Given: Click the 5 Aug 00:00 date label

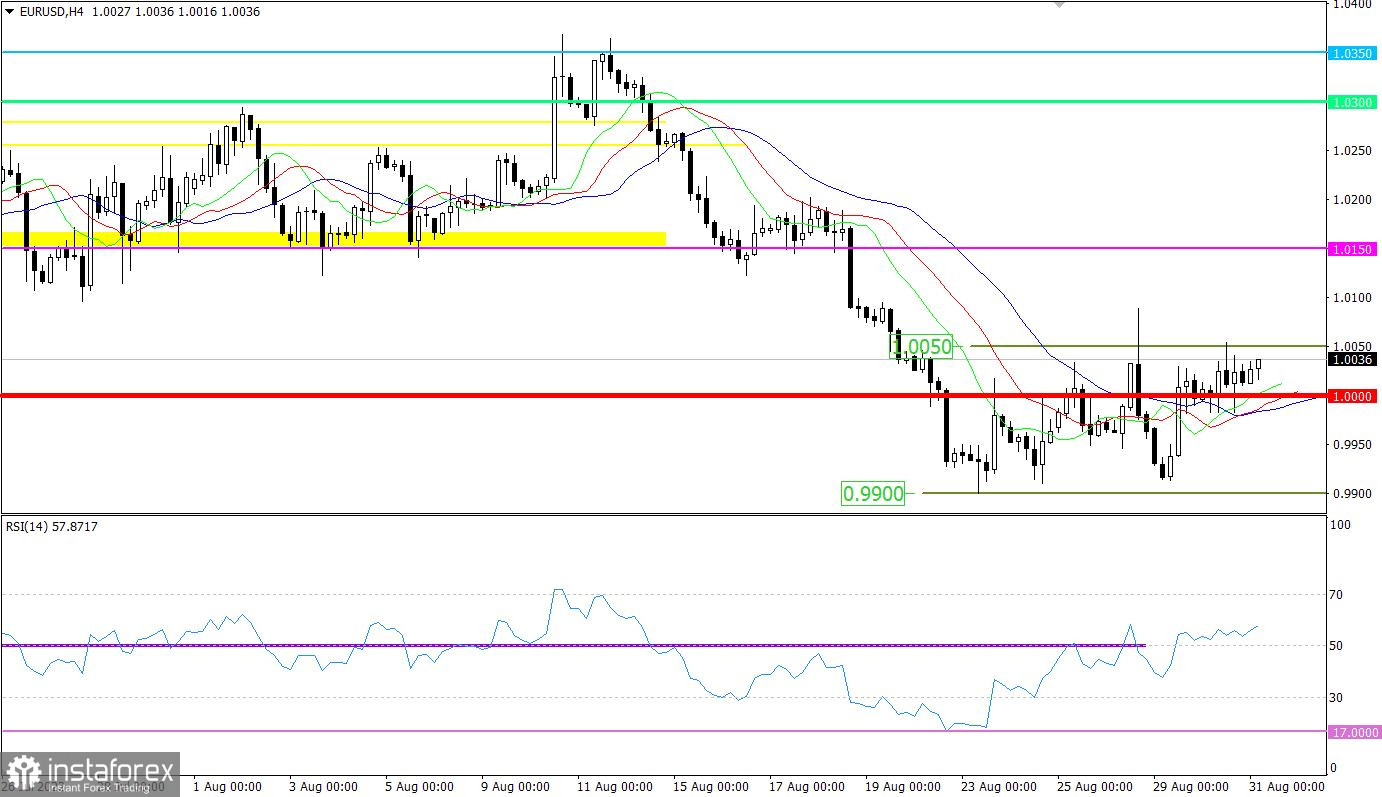Looking at the screenshot, I should click(x=418, y=787).
